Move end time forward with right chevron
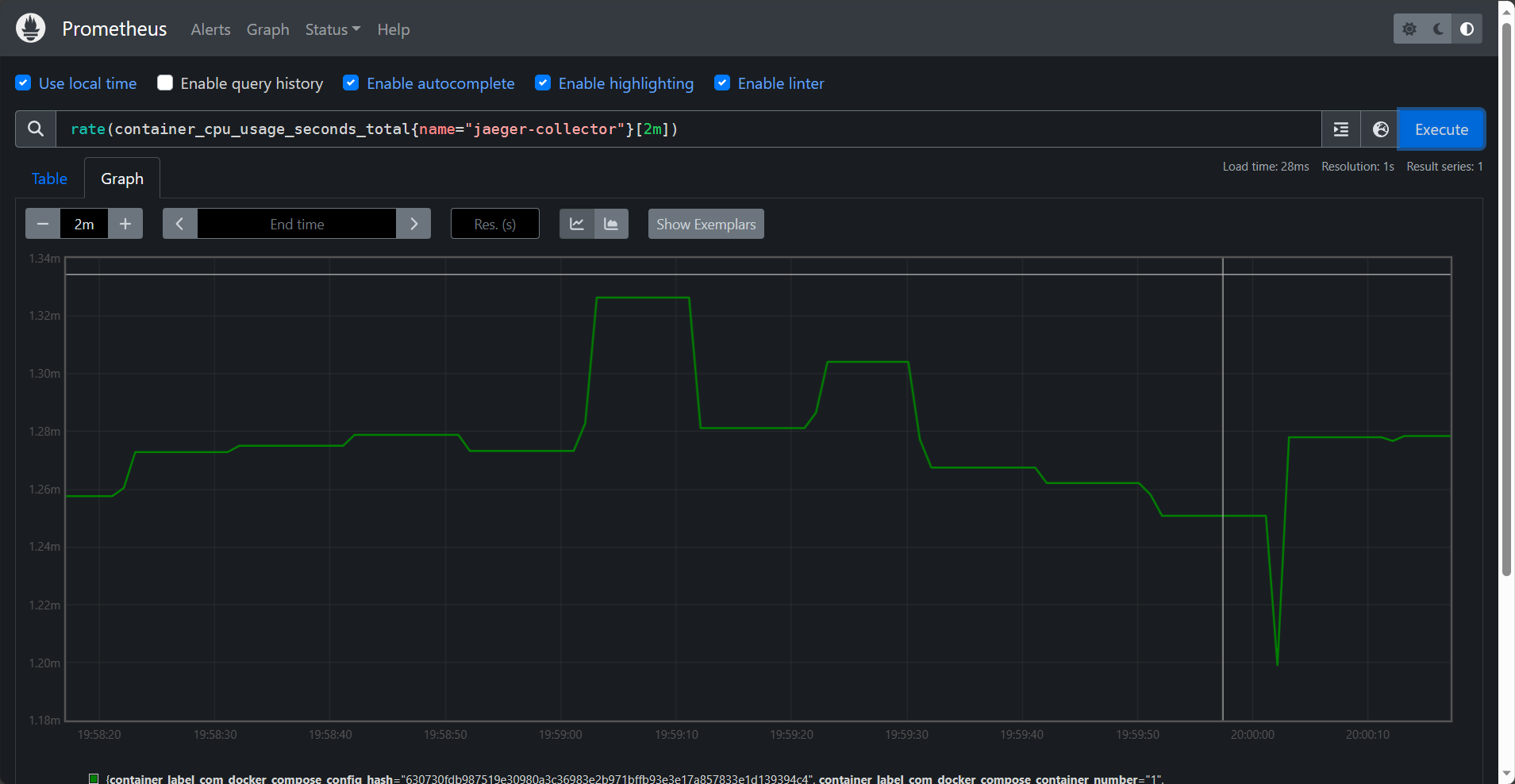Screen dimensions: 1515x784 (413, 224)
